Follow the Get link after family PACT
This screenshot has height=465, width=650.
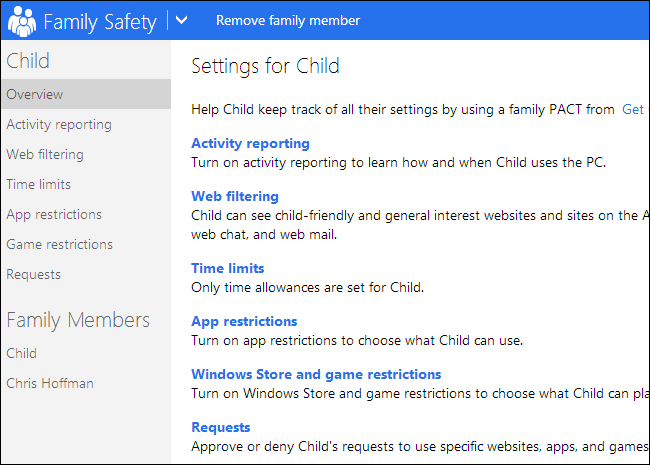click(632, 109)
